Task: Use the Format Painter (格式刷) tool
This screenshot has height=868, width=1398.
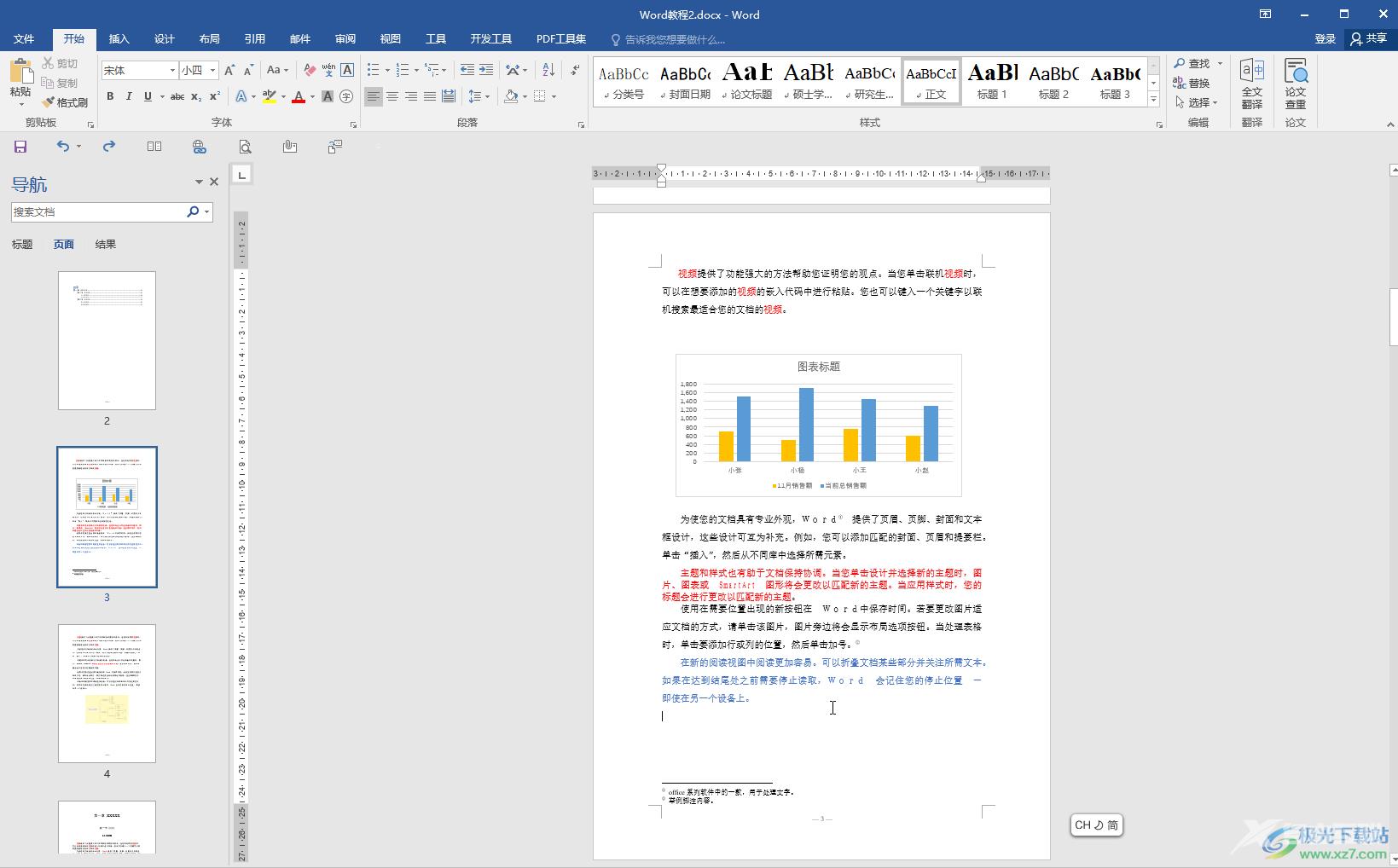Action: point(65,102)
